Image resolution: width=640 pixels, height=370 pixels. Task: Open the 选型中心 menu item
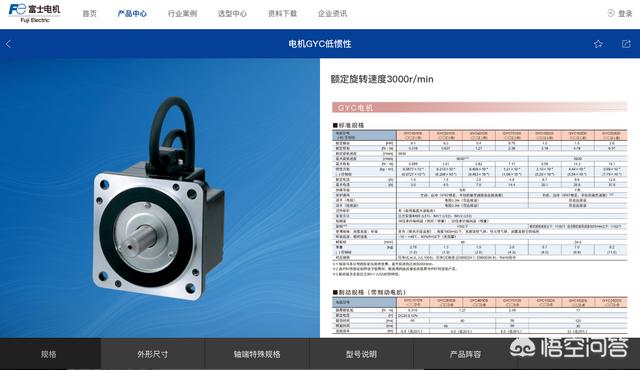point(232,13)
